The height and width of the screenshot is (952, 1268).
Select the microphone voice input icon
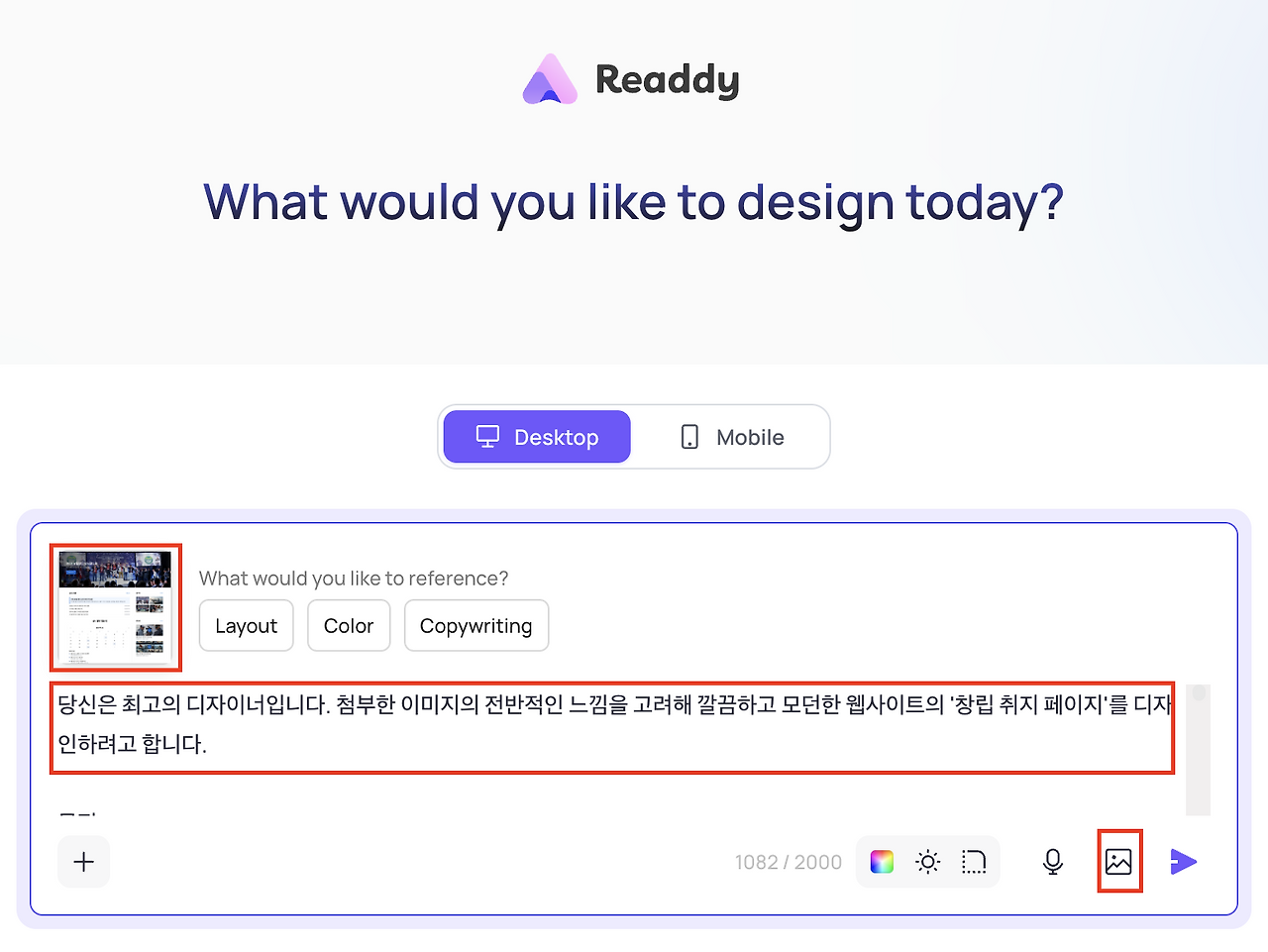click(1052, 862)
